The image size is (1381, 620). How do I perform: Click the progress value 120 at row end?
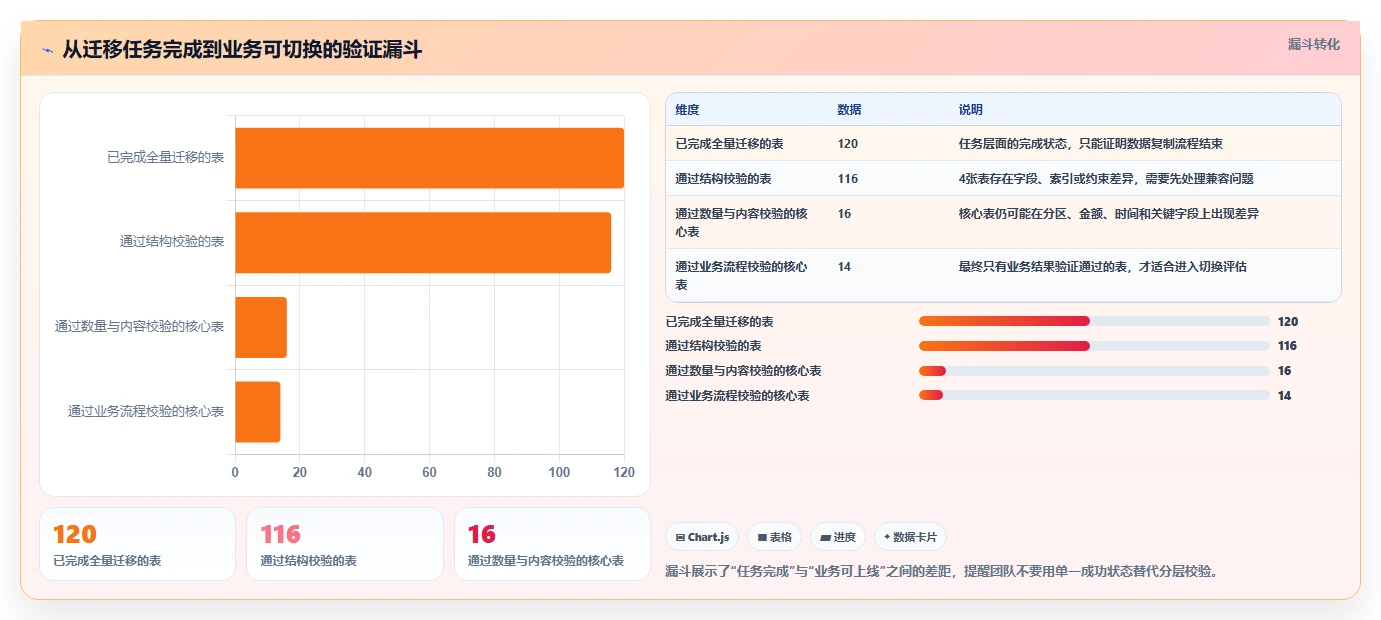tap(1288, 322)
